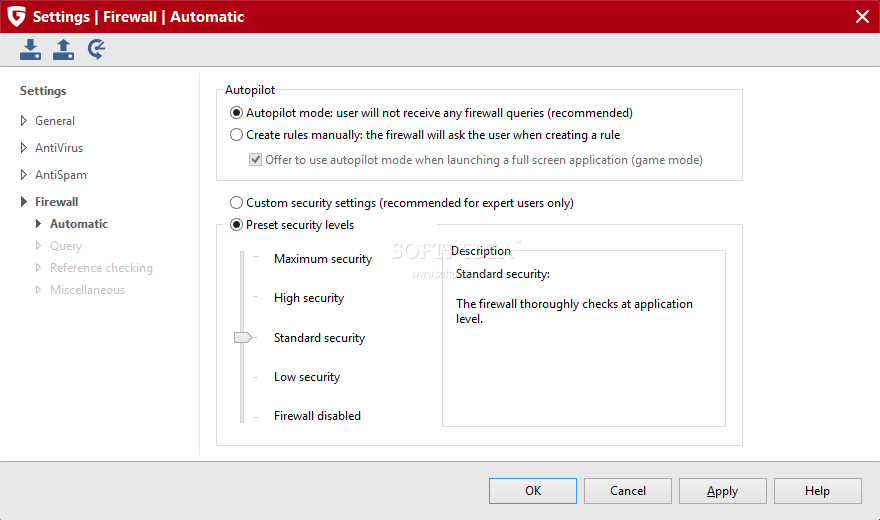Open the Miscellaneous firewall settings
Viewport: 880px width, 520px height.
[x=87, y=290]
